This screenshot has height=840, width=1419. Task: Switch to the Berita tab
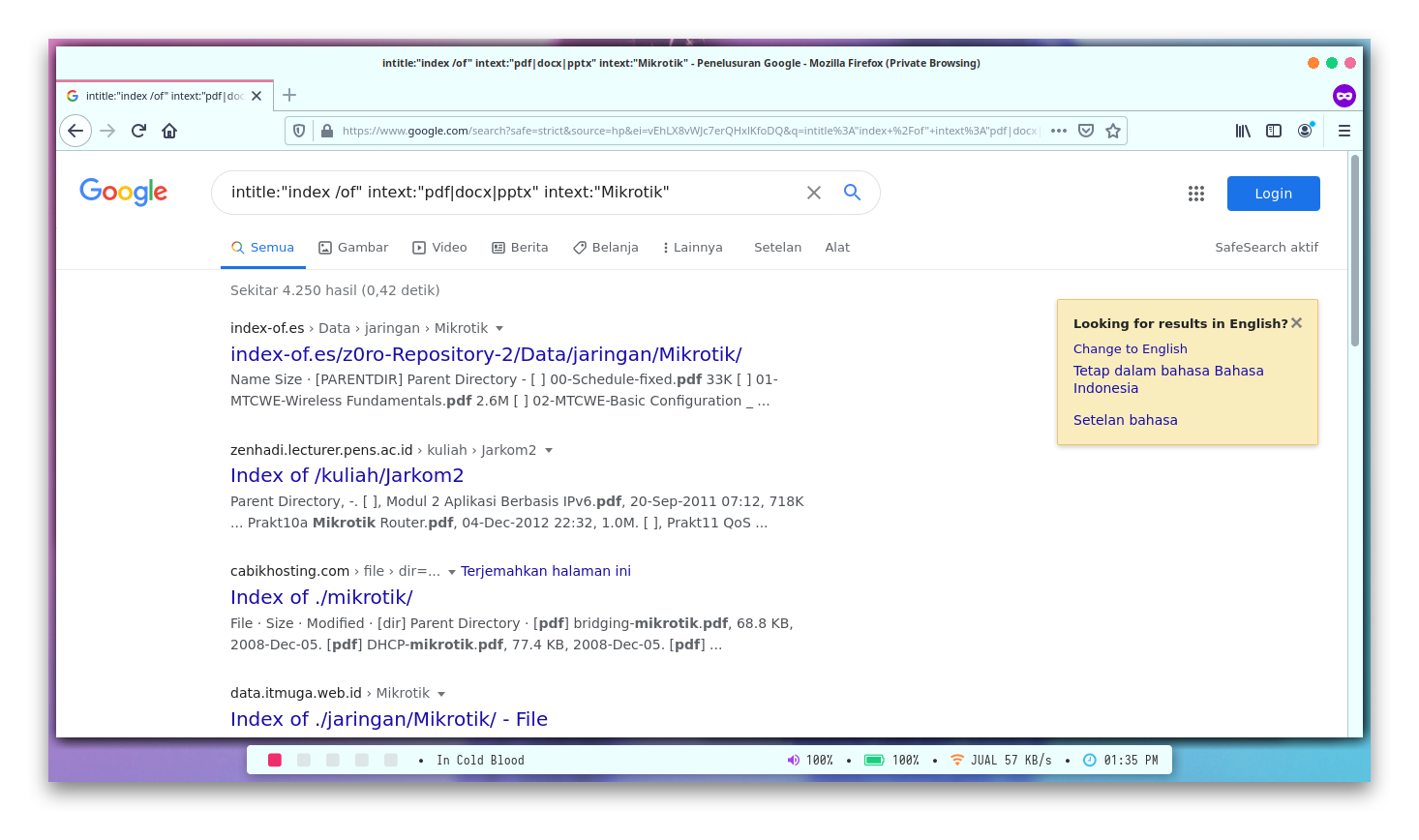[x=520, y=248]
